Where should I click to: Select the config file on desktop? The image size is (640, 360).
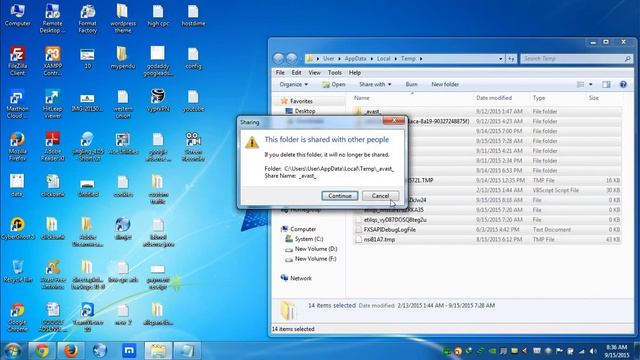pyautogui.click(x=193, y=58)
